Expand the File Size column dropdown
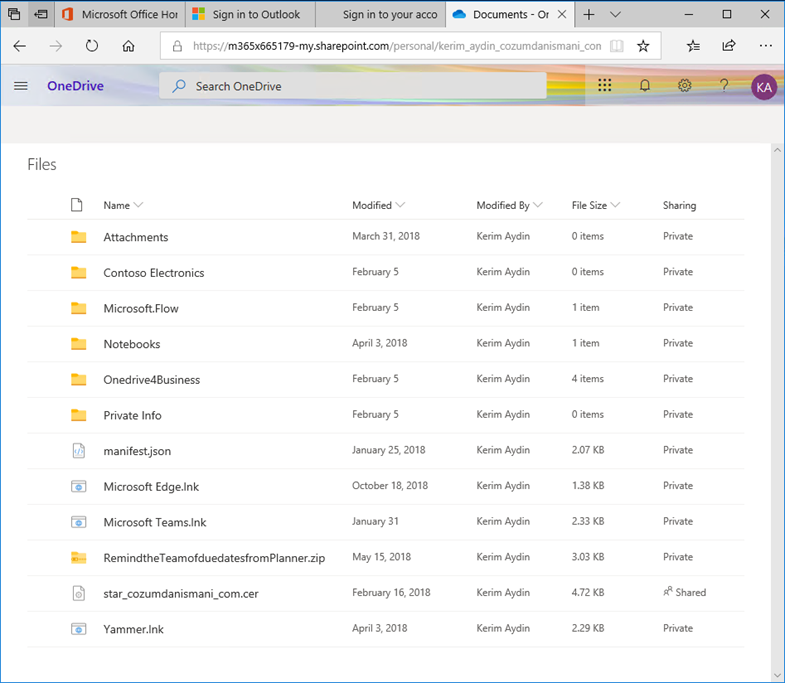Viewport: 785px width, 683px height. pos(615,205)
